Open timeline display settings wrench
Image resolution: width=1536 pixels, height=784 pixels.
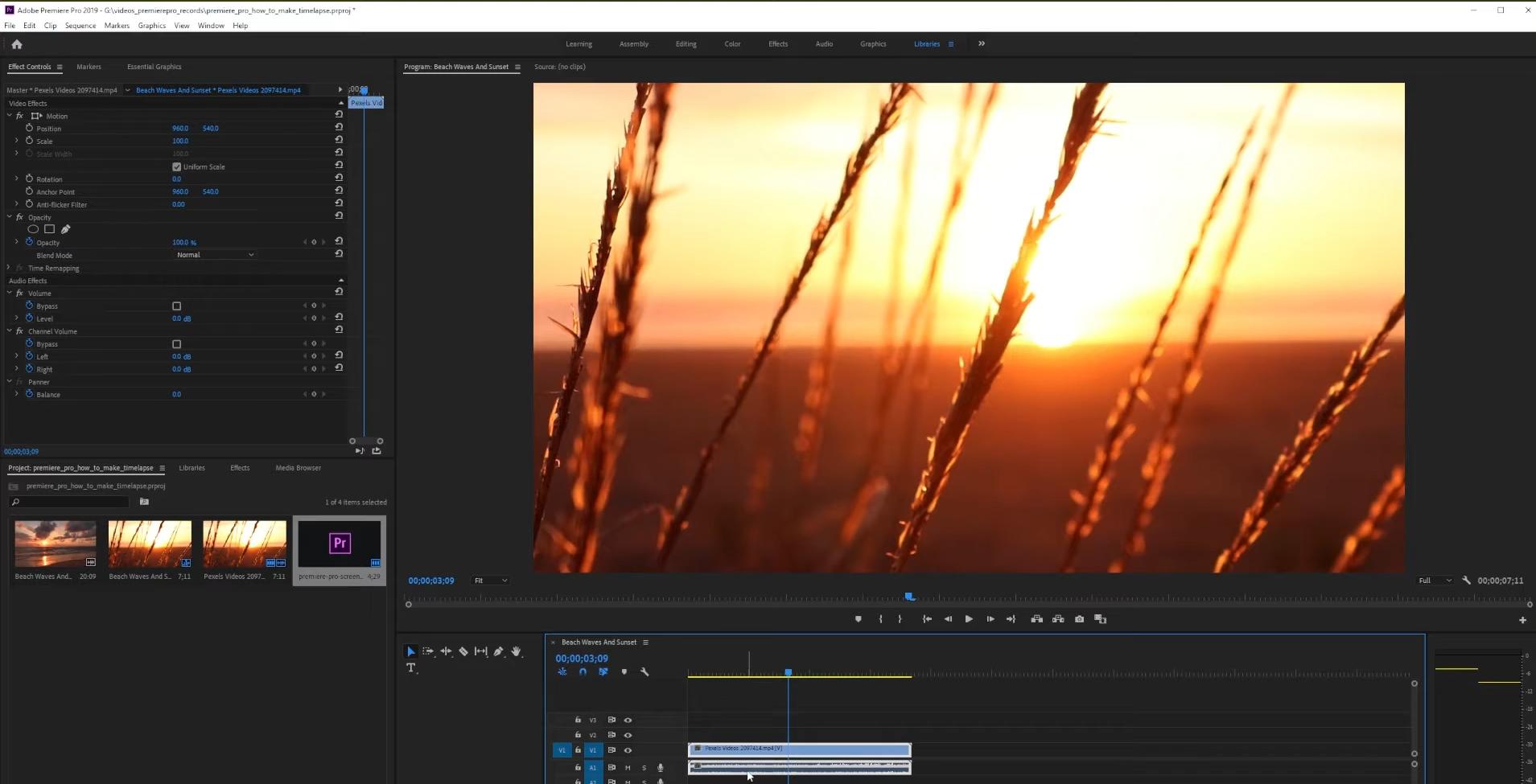pyautogui.click(x=644, y=672)
